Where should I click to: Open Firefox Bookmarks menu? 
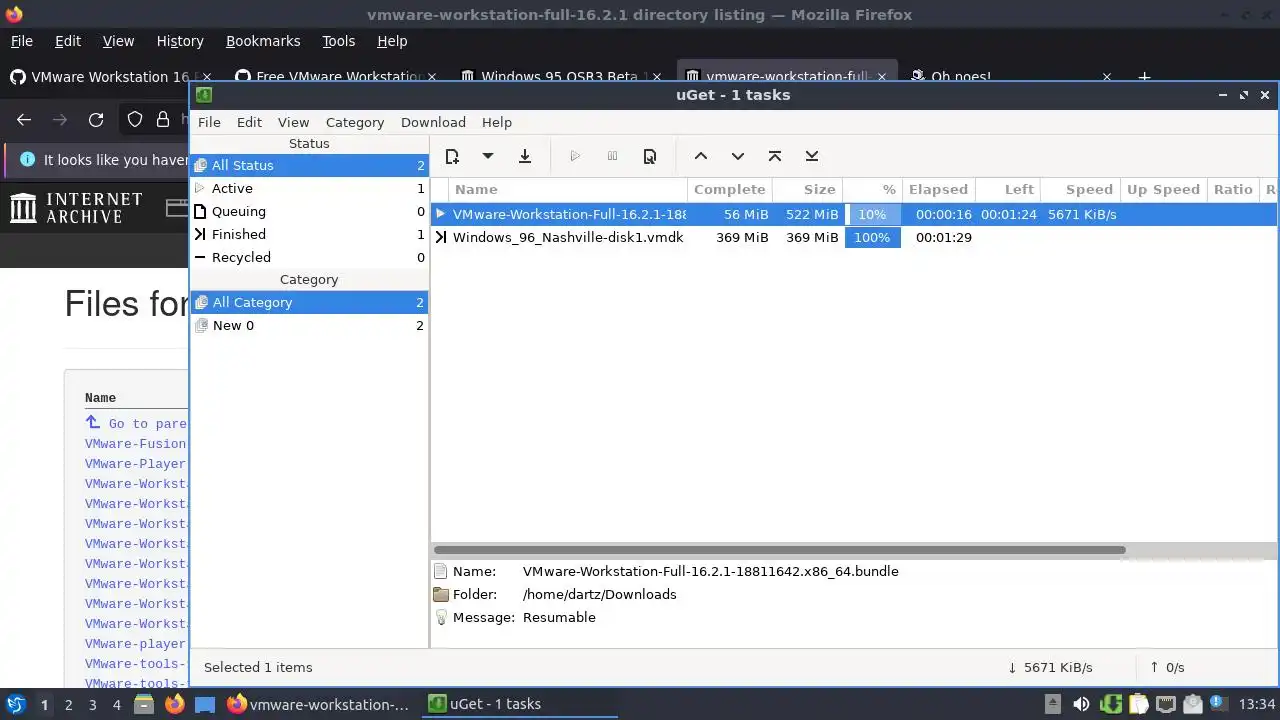pos(263,41)
